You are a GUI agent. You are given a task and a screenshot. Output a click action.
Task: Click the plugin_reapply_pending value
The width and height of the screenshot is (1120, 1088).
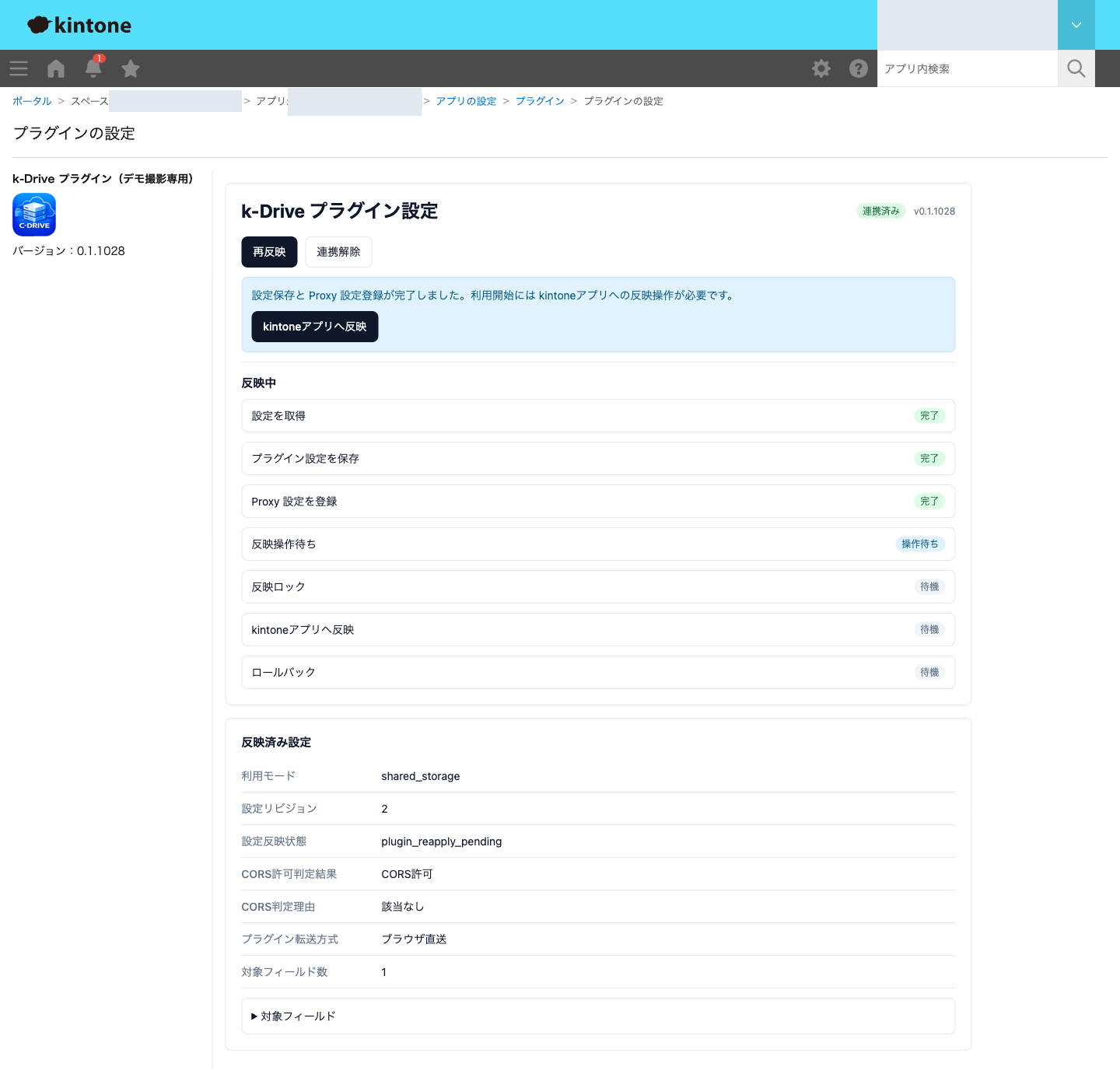[442, 841]
